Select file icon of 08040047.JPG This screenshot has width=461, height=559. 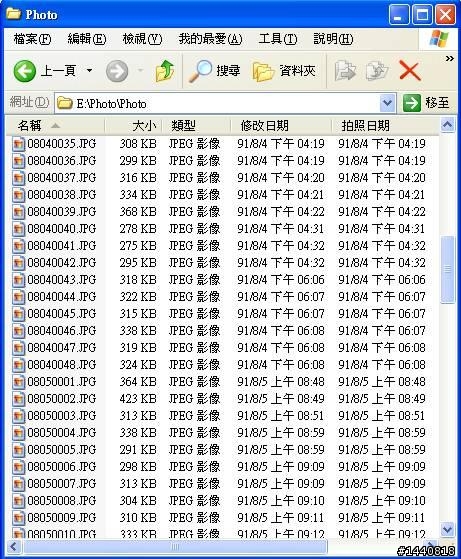pos(18,348)
